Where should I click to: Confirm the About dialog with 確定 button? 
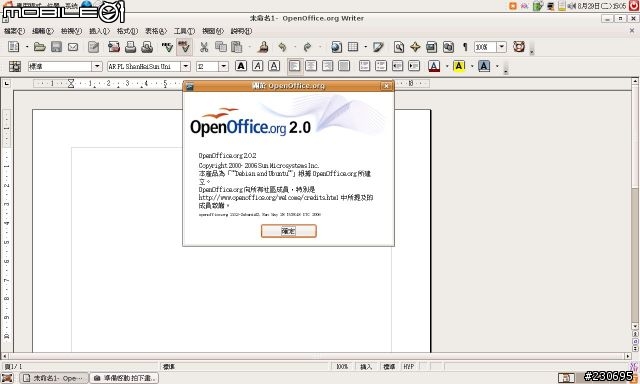click(x=289, y=231)
